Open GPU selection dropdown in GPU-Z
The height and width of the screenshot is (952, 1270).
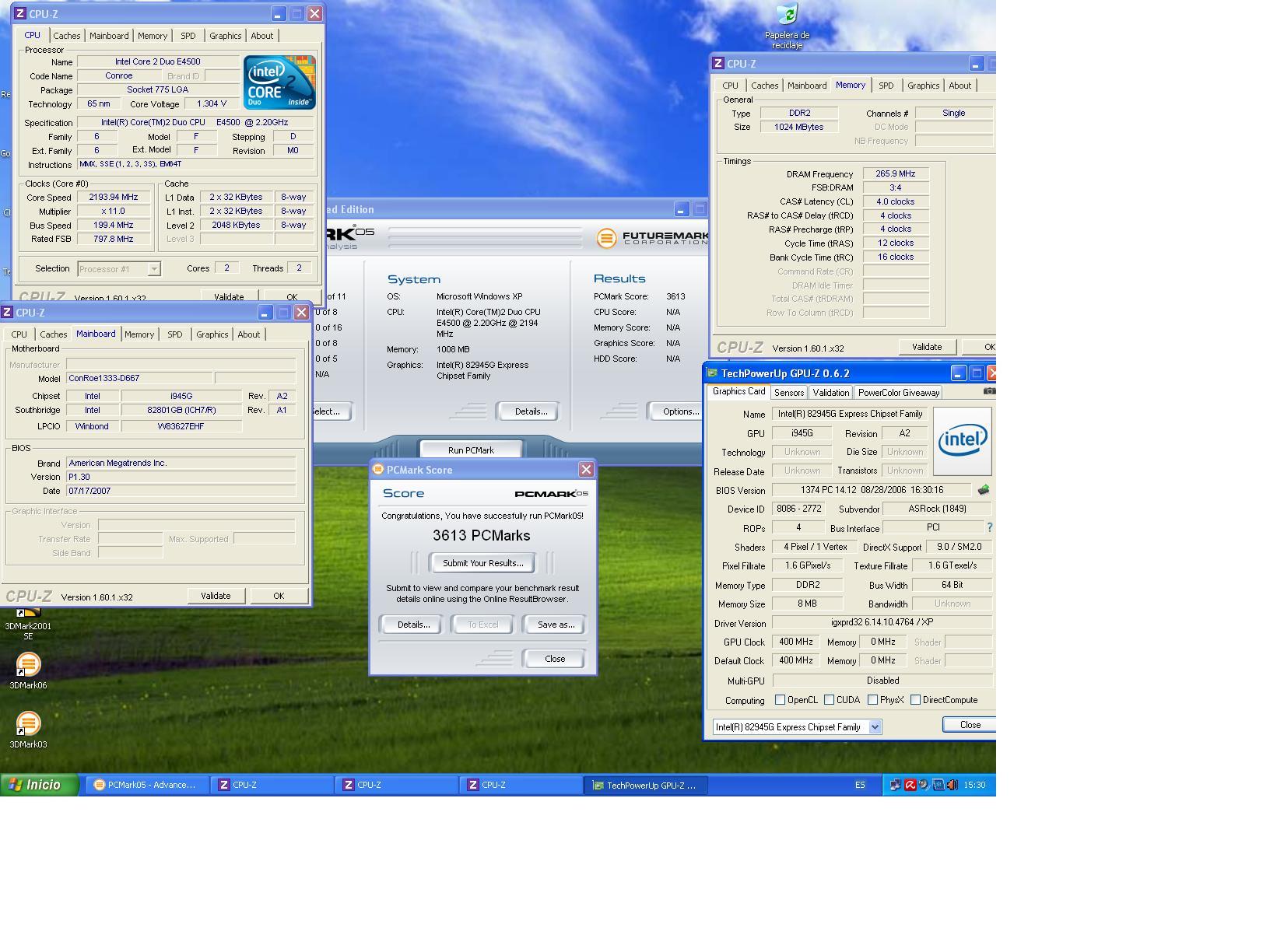pos(875,727)
